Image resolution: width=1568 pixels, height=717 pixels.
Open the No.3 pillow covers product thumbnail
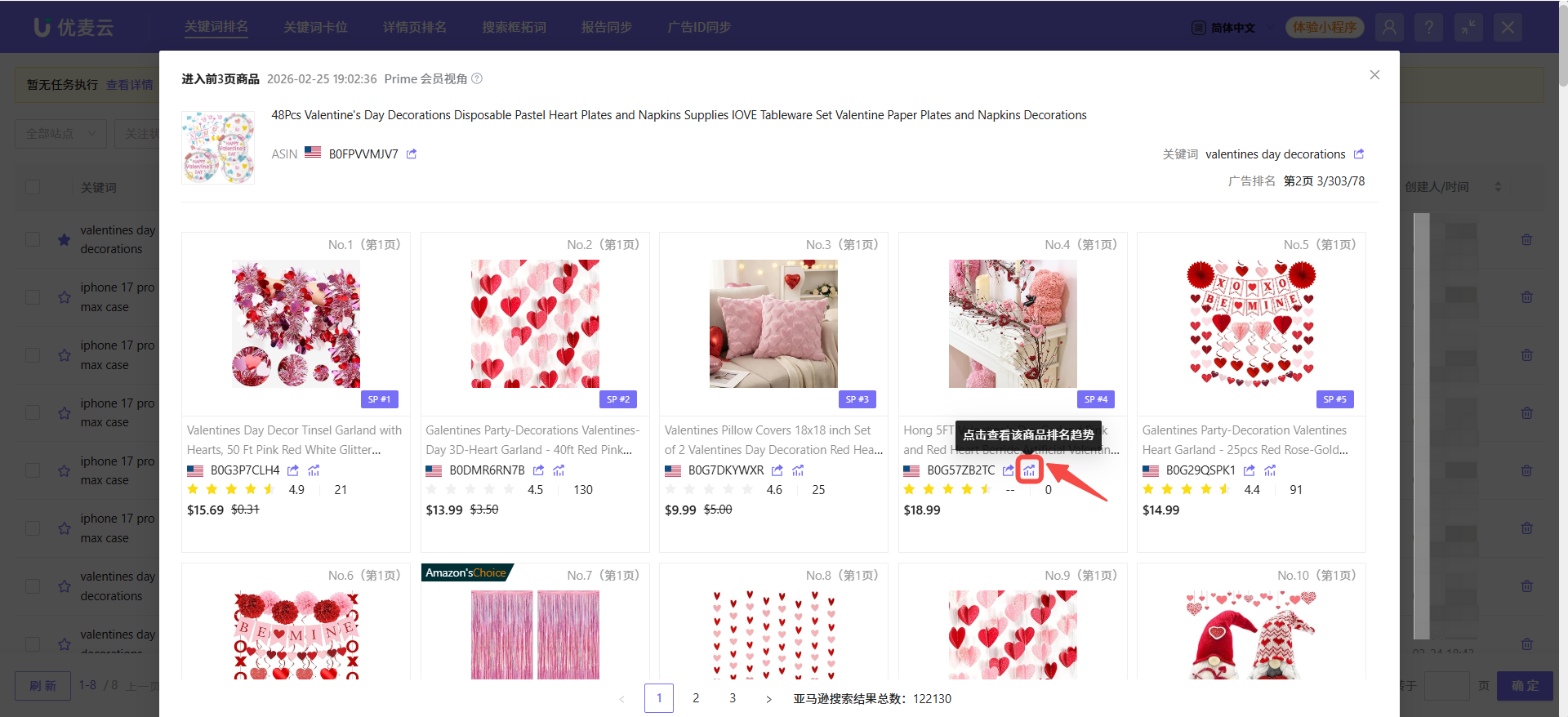point(773,323)
